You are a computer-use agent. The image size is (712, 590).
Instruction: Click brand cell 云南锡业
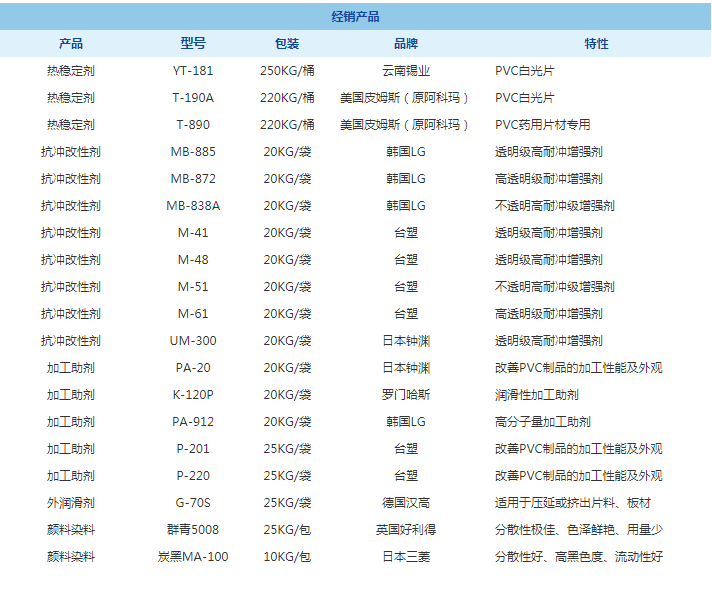(406, 71)
